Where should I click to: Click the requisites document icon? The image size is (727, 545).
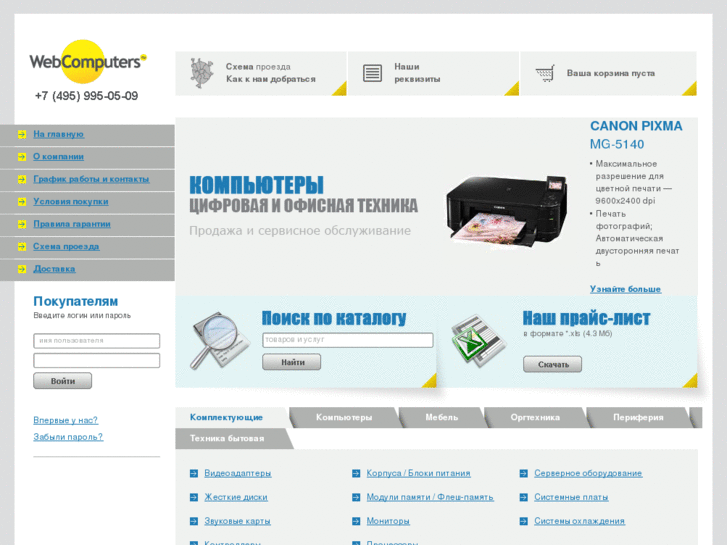tap(372, 73)
